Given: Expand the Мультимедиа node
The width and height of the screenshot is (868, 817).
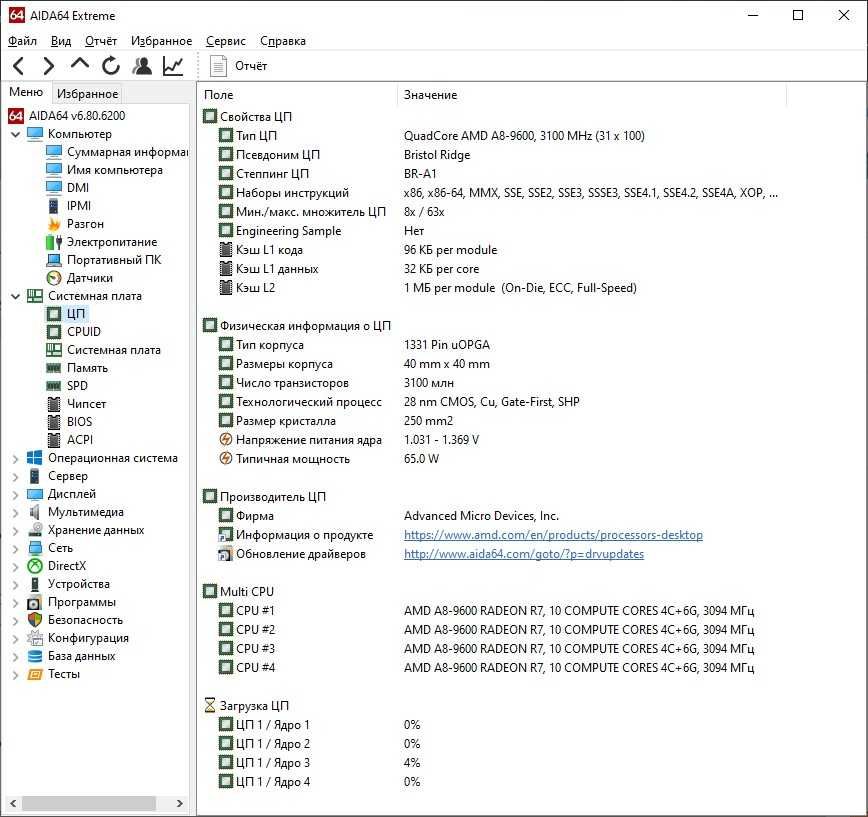Looking at the screenshot, I should [16, 513].
